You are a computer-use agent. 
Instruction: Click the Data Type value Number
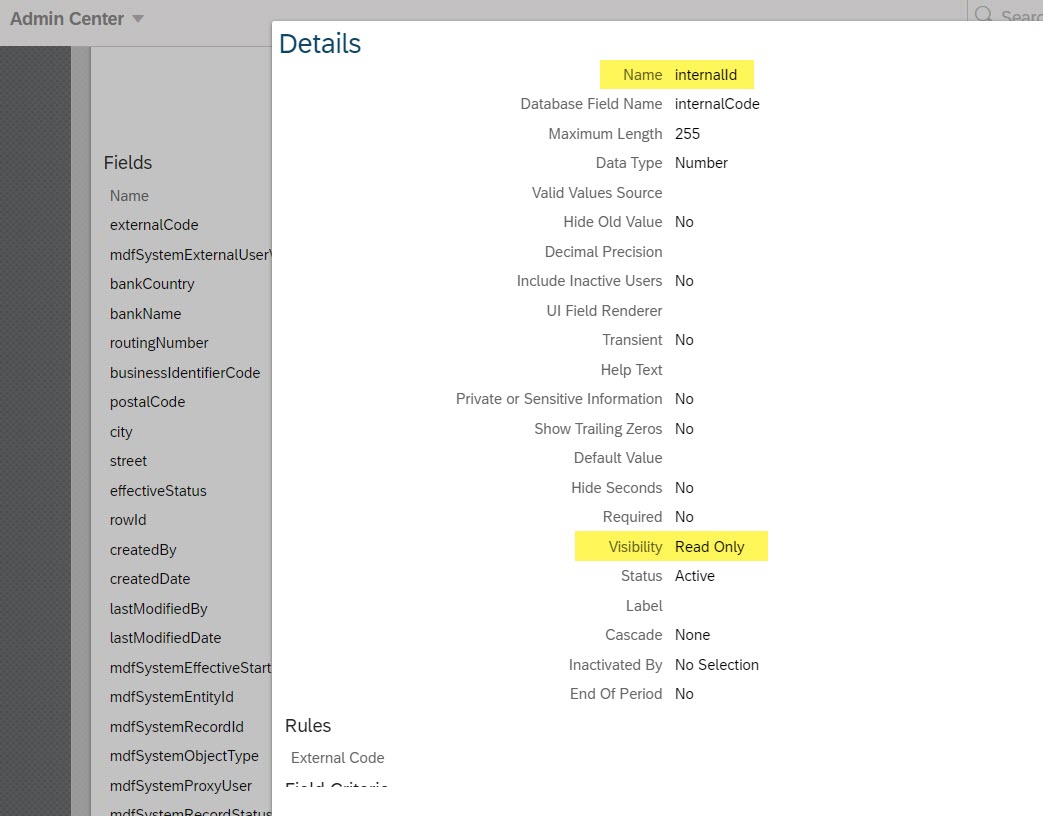pos(701,163)
